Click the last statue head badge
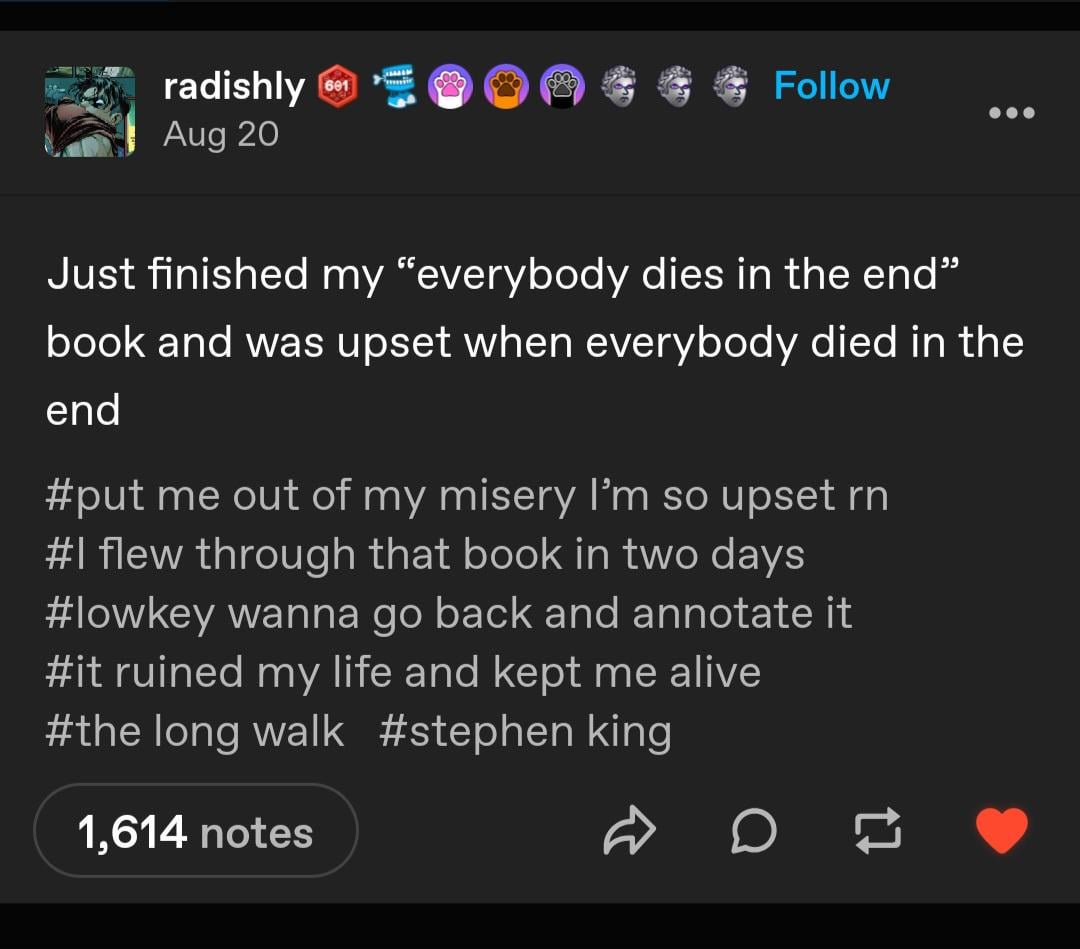 (x=733, y=88)
